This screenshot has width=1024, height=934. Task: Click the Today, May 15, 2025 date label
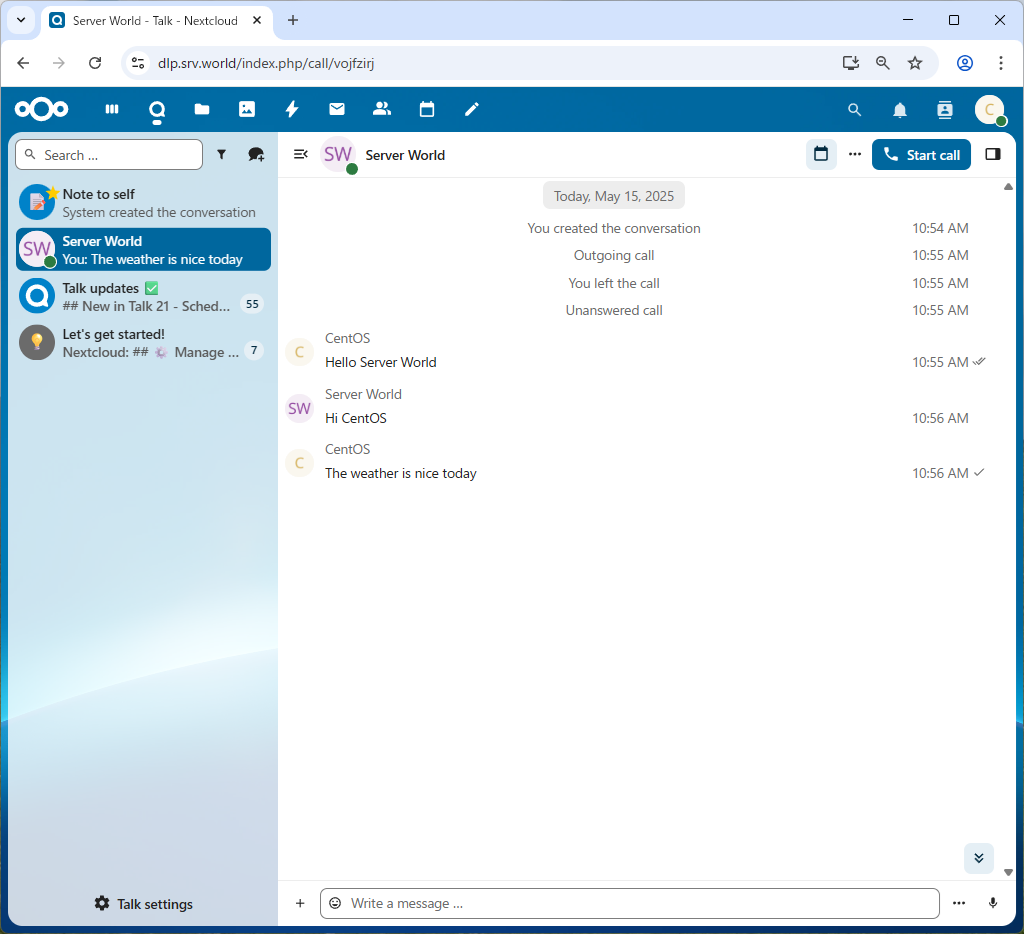[x=614, y=196]
